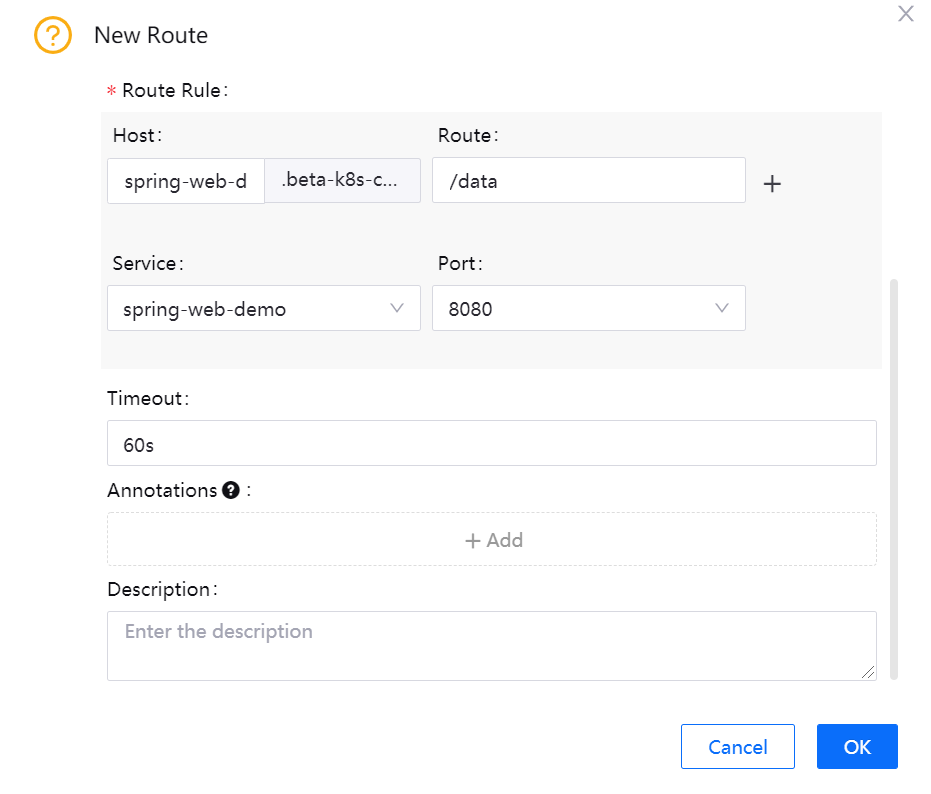Focus the Host field containing spring-web-d
This screenshot has width=931, height=794.
[186, 181]
